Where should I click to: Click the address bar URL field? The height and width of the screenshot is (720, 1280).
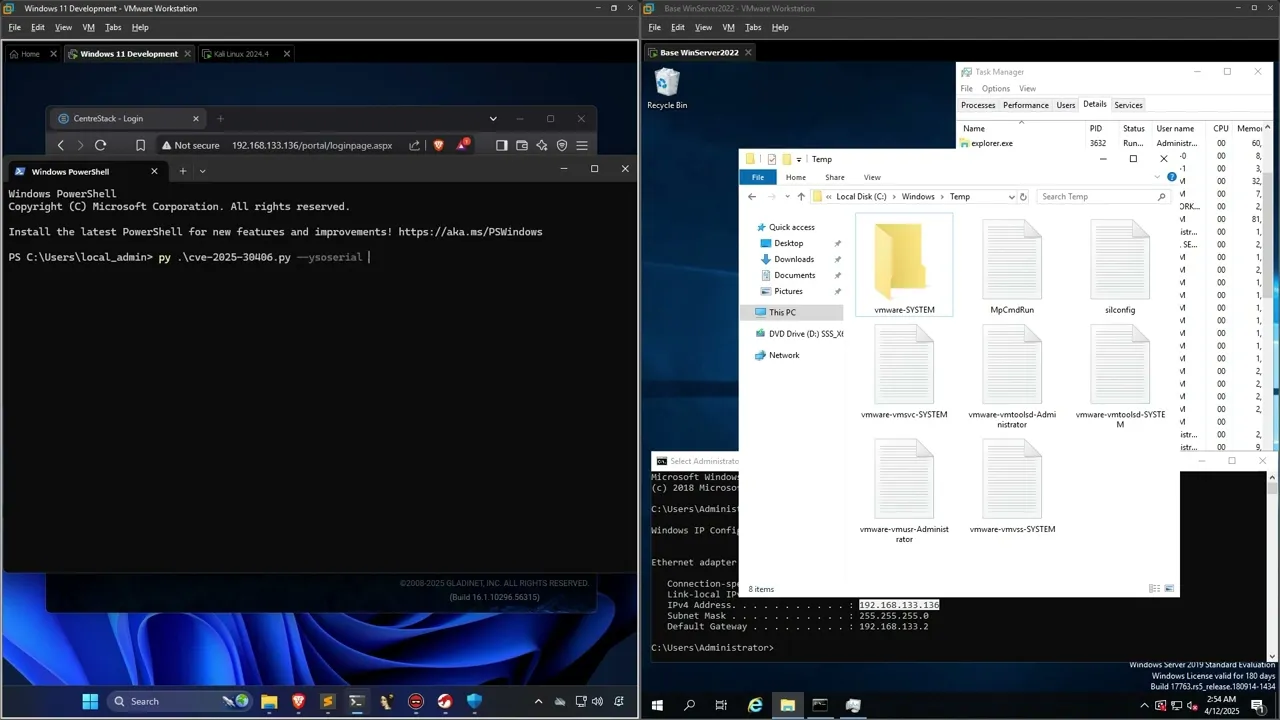312,145
